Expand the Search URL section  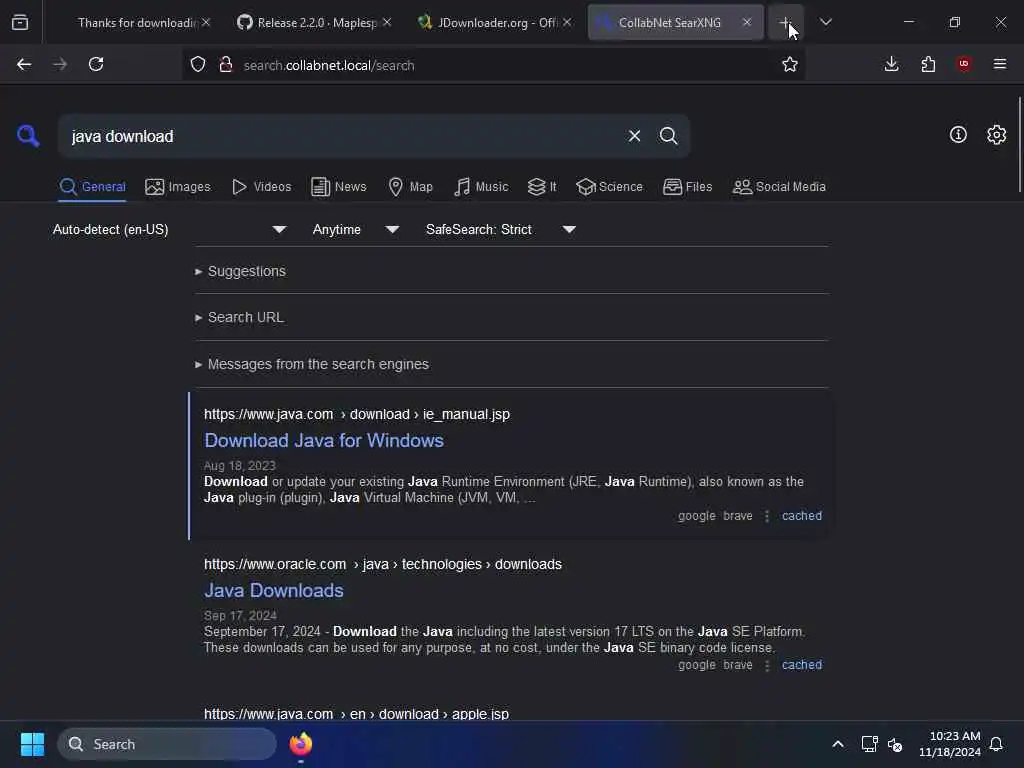(239, 317)
